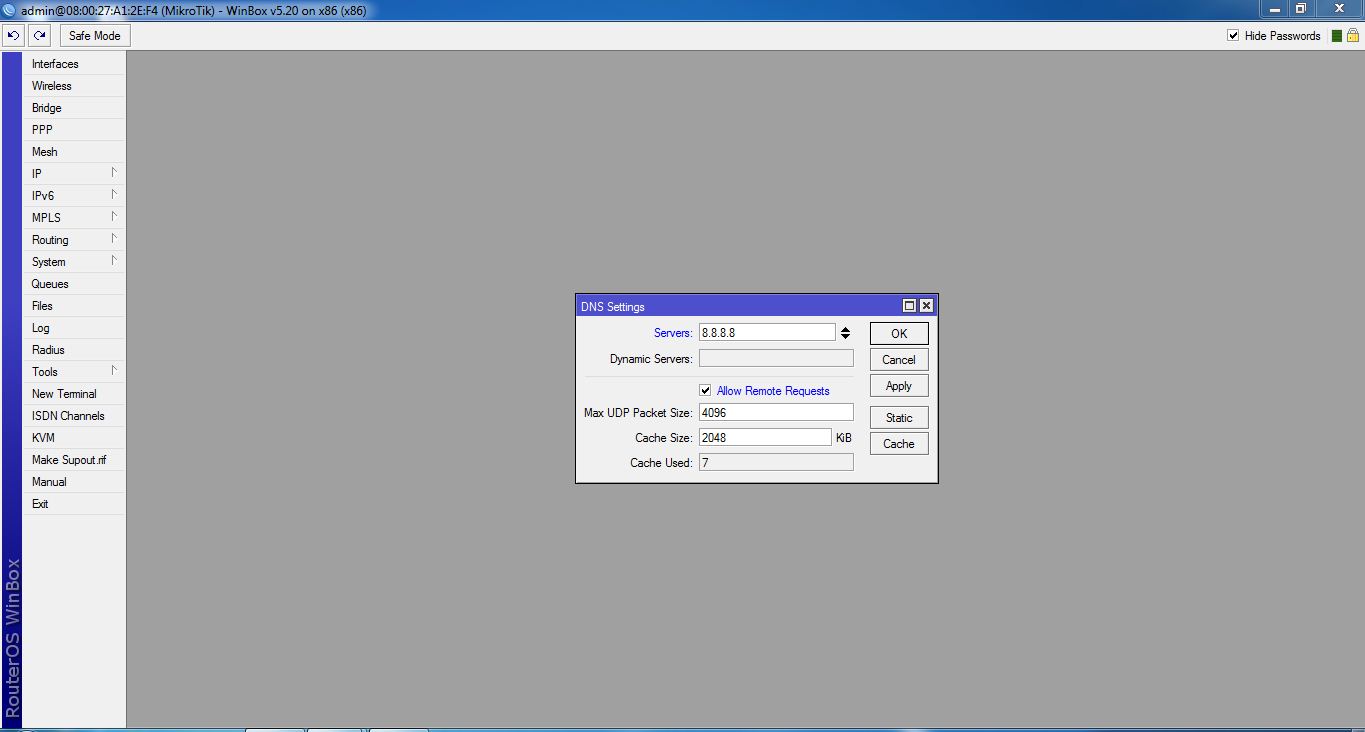Confirm DNS Settings with OK
The height and width of the screenshot is (732, 1365).
point(897,332)
